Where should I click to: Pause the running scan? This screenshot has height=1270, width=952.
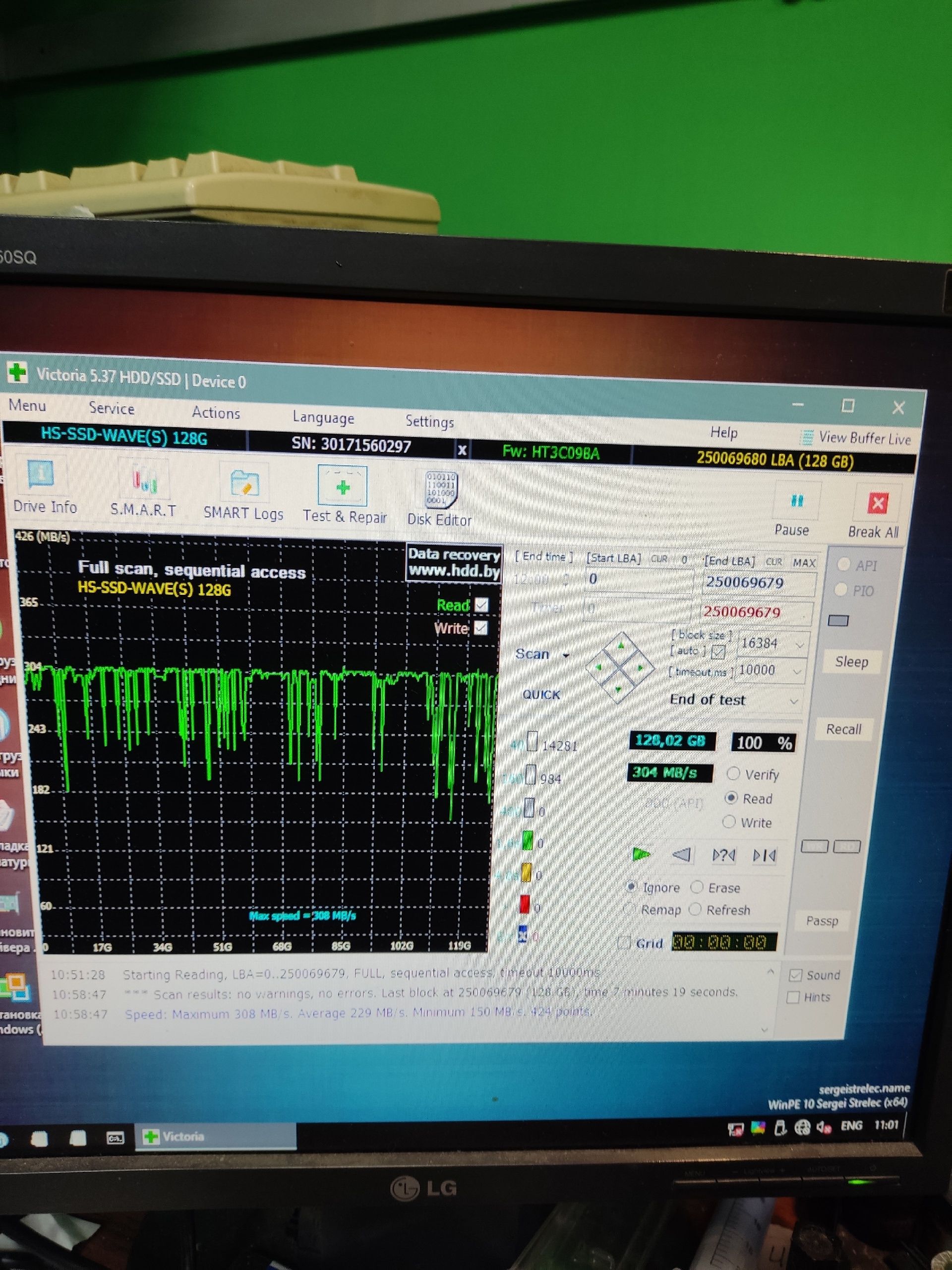[796, 501]
